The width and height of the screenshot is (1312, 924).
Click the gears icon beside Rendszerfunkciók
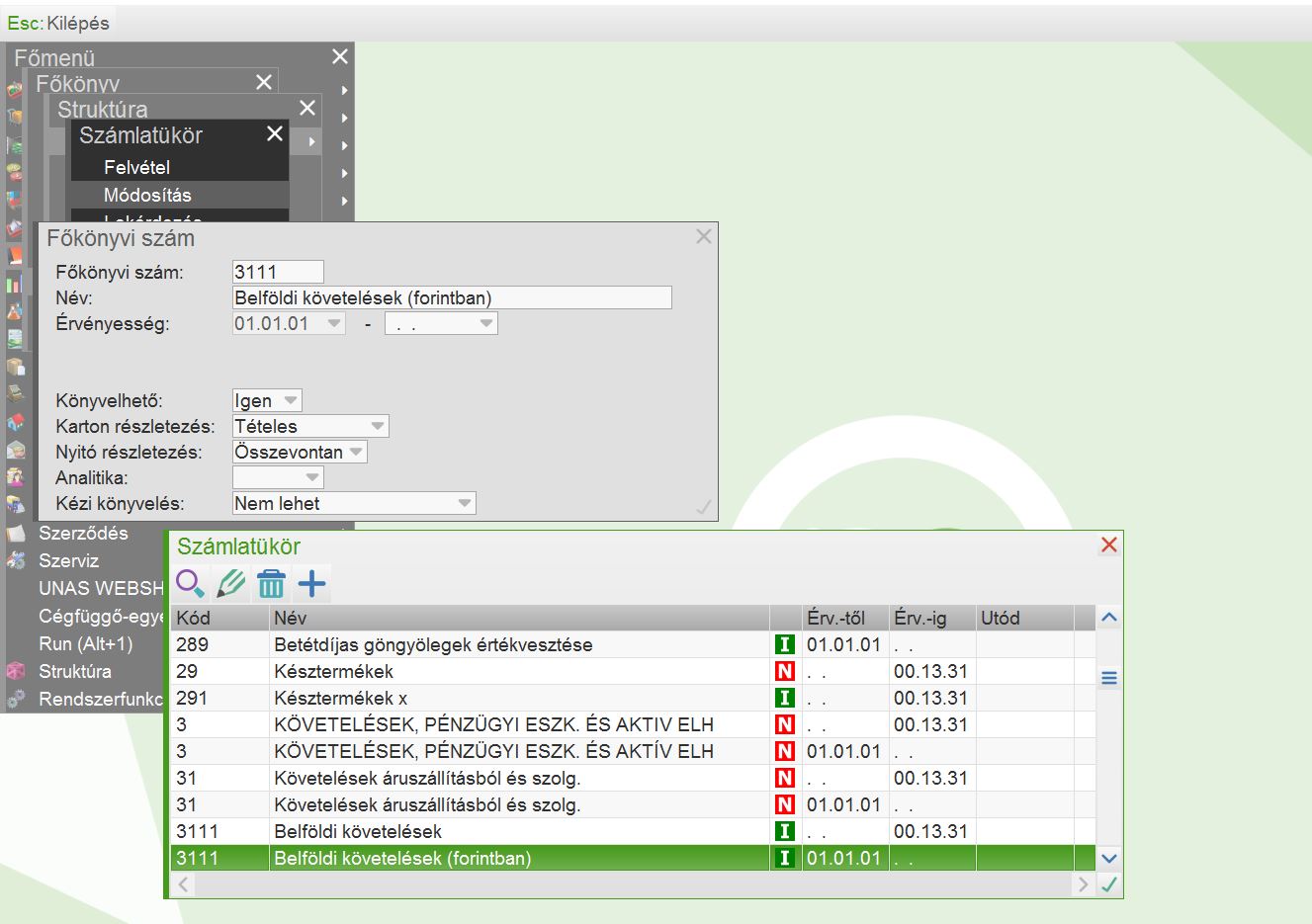point(16,699)
